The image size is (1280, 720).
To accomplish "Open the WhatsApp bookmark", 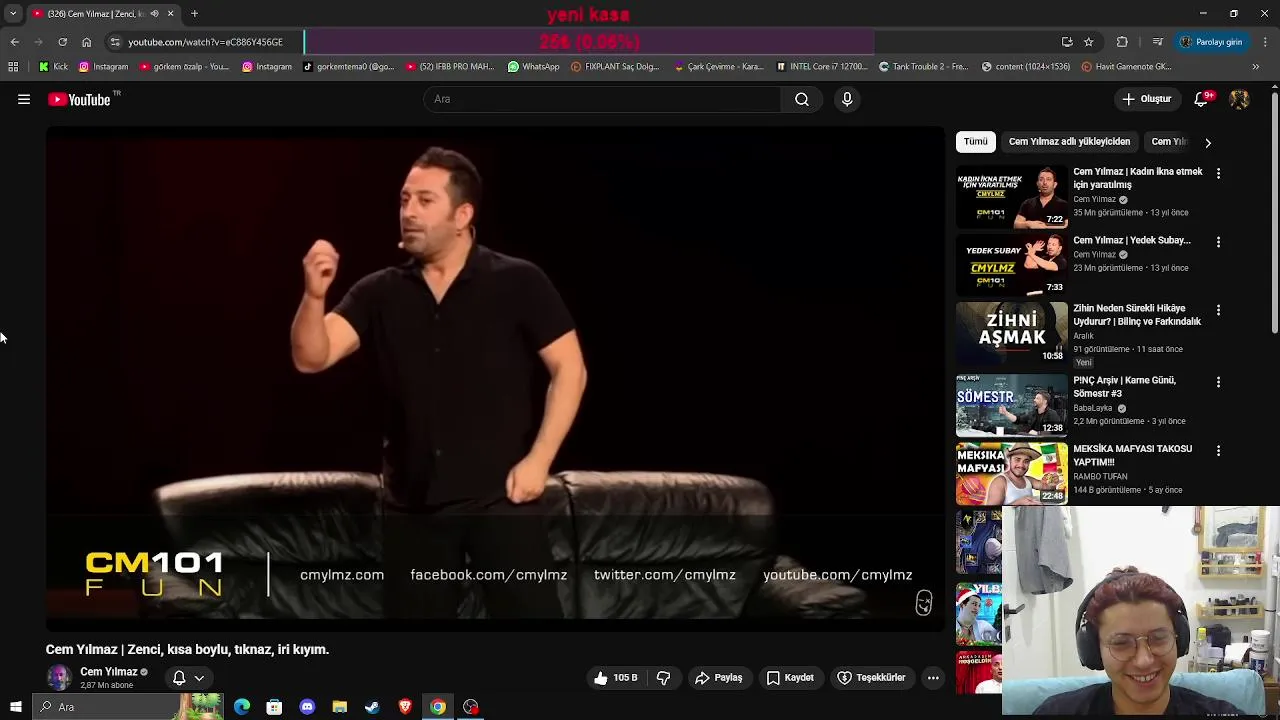I will [533, 67].
